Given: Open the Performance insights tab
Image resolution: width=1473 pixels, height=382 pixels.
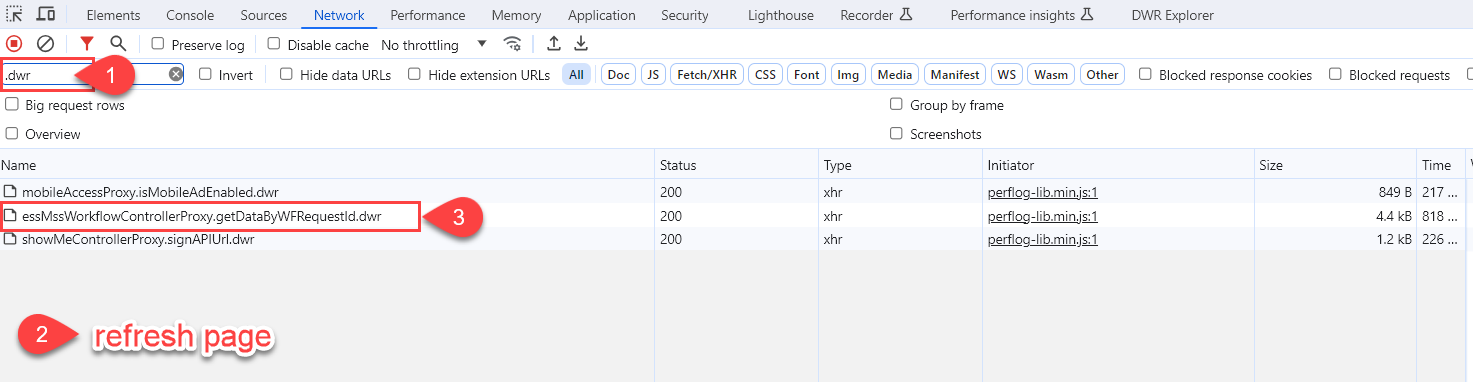Looking at the screenshot, I should (1022, 15).
